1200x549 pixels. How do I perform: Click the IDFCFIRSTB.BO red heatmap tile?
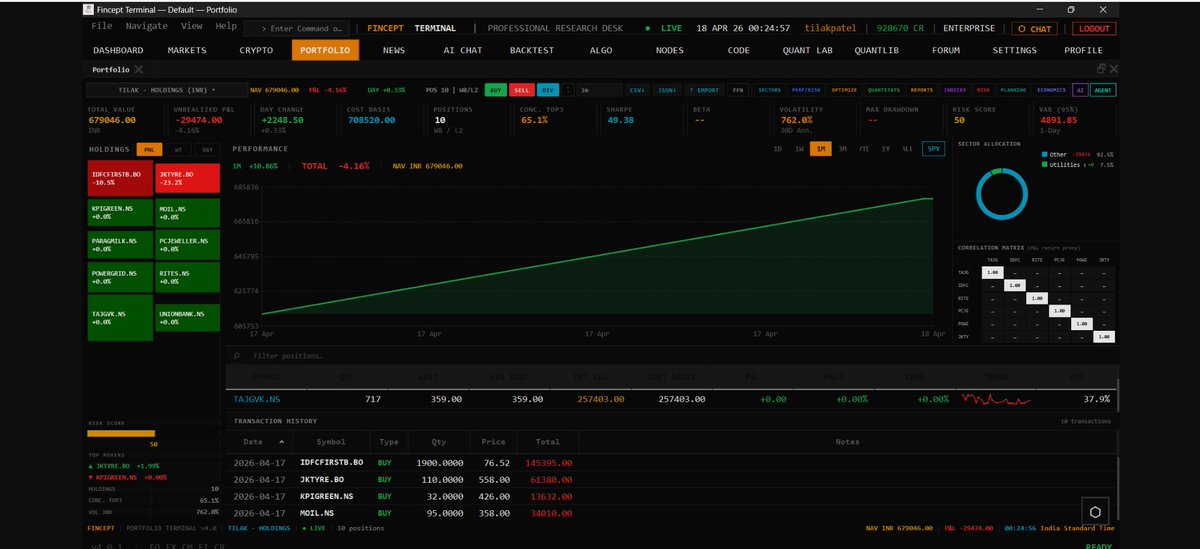[120, 178]
